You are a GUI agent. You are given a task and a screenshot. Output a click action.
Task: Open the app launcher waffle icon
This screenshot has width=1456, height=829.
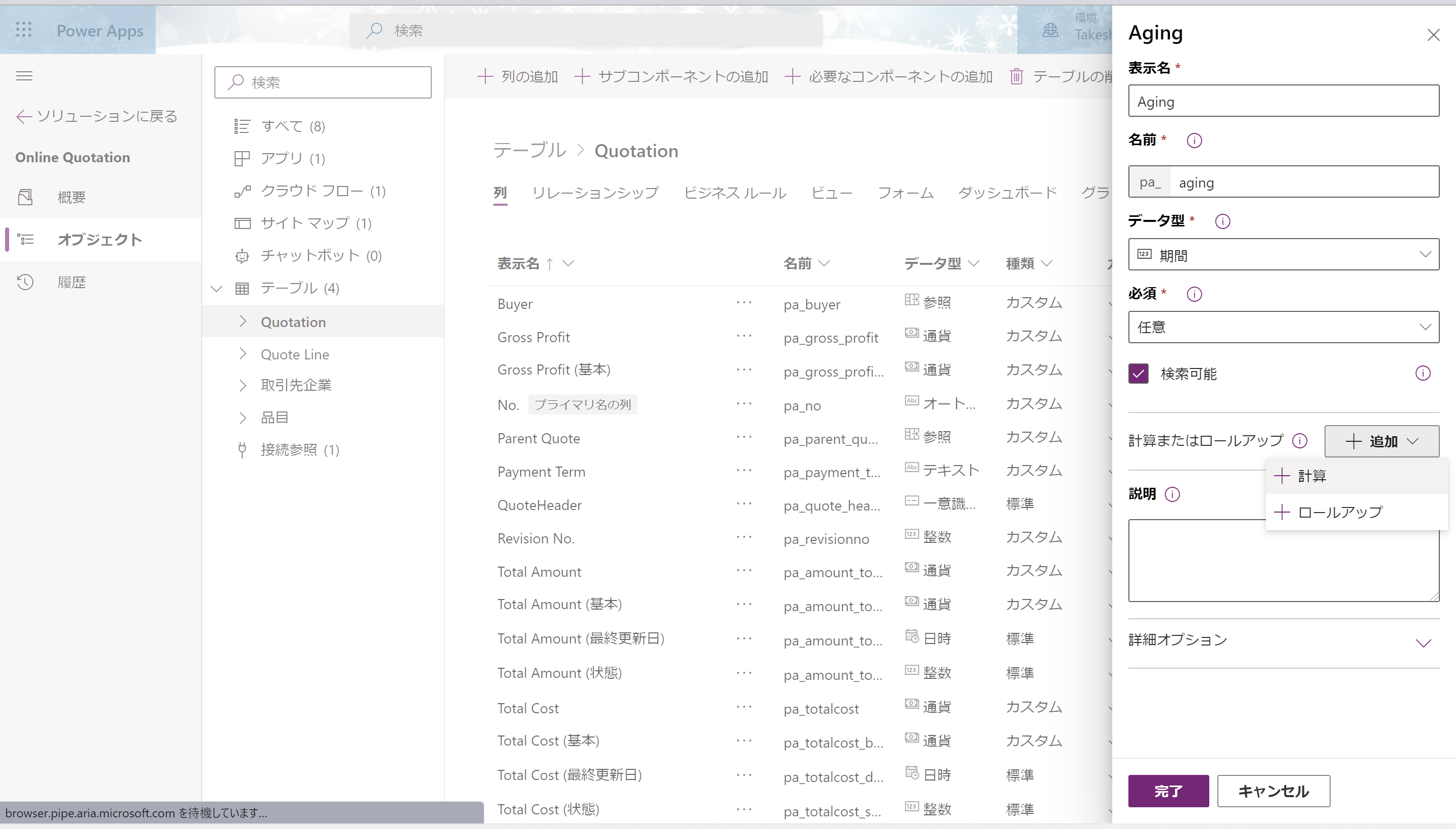[x=23, y=30]
